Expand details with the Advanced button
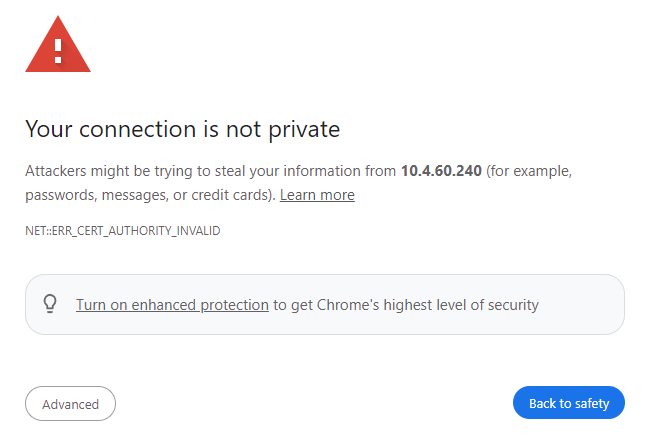The height and width of the screenshot is (447, 663). [x=70, y=404]
